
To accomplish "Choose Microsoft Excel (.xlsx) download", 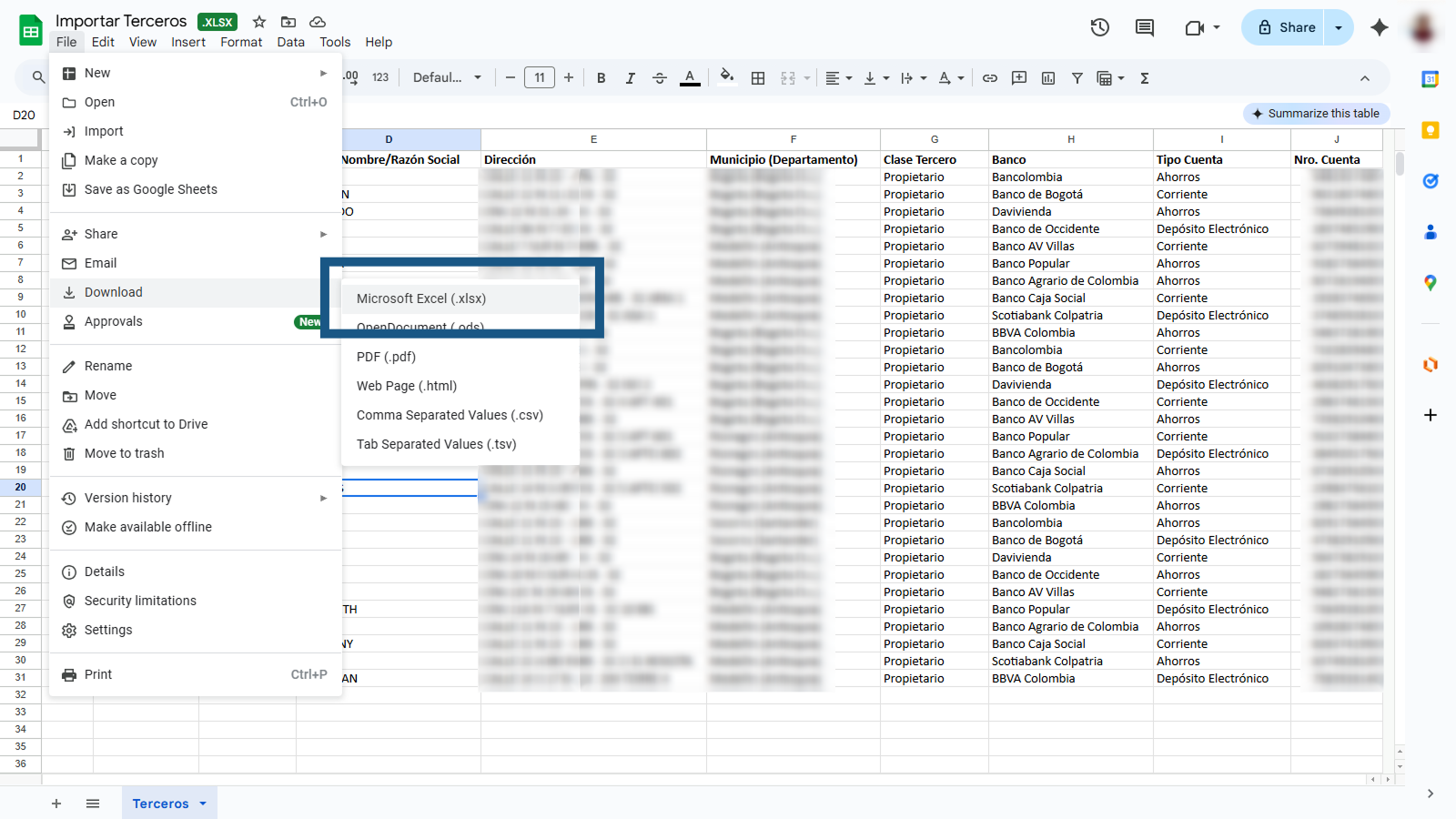I will (x=460, y=298).
